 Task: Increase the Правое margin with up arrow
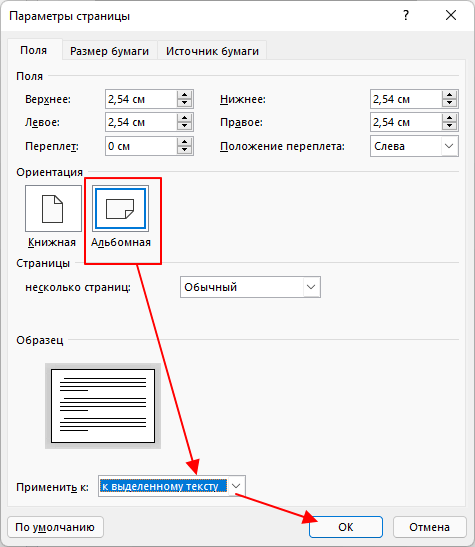pos(450,118)
